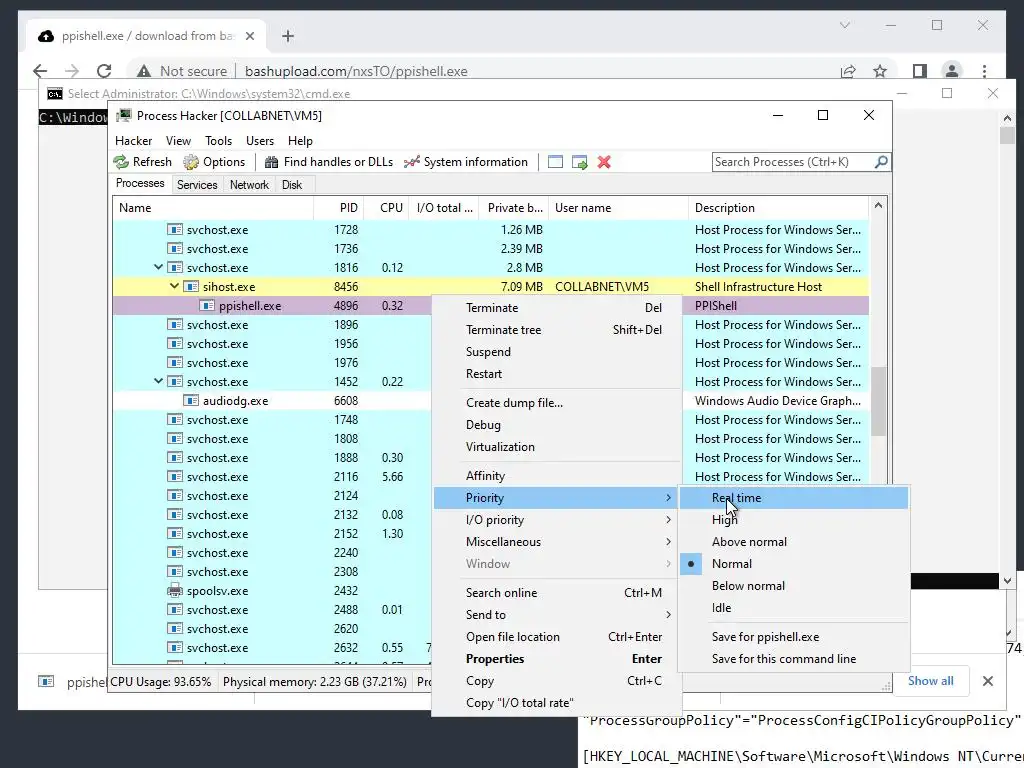Close the ppishell.exe browser tab
Viewport: 1024px width, 768px height.
[x=249, y=37]
